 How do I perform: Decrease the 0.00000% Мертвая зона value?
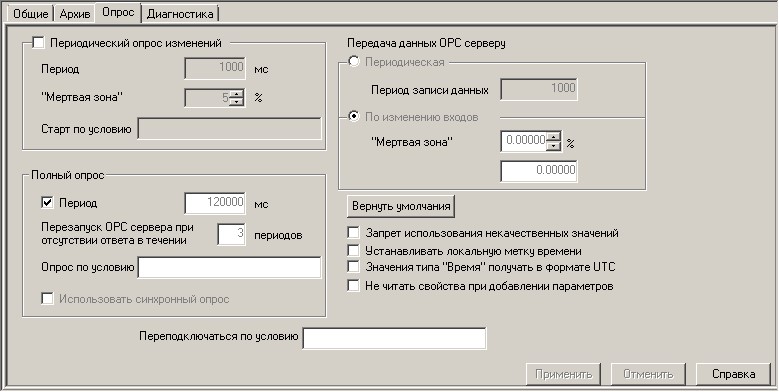553,146
